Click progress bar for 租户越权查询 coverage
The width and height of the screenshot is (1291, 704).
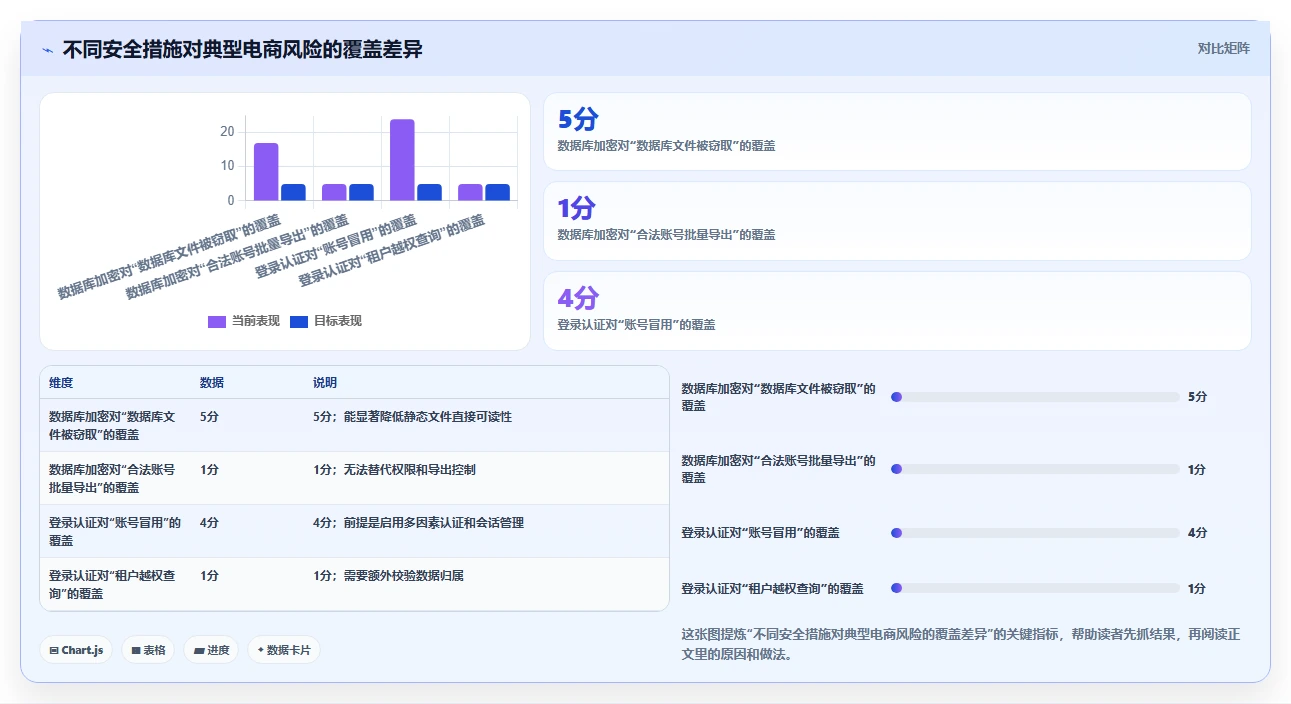[x=1035, y=589]
